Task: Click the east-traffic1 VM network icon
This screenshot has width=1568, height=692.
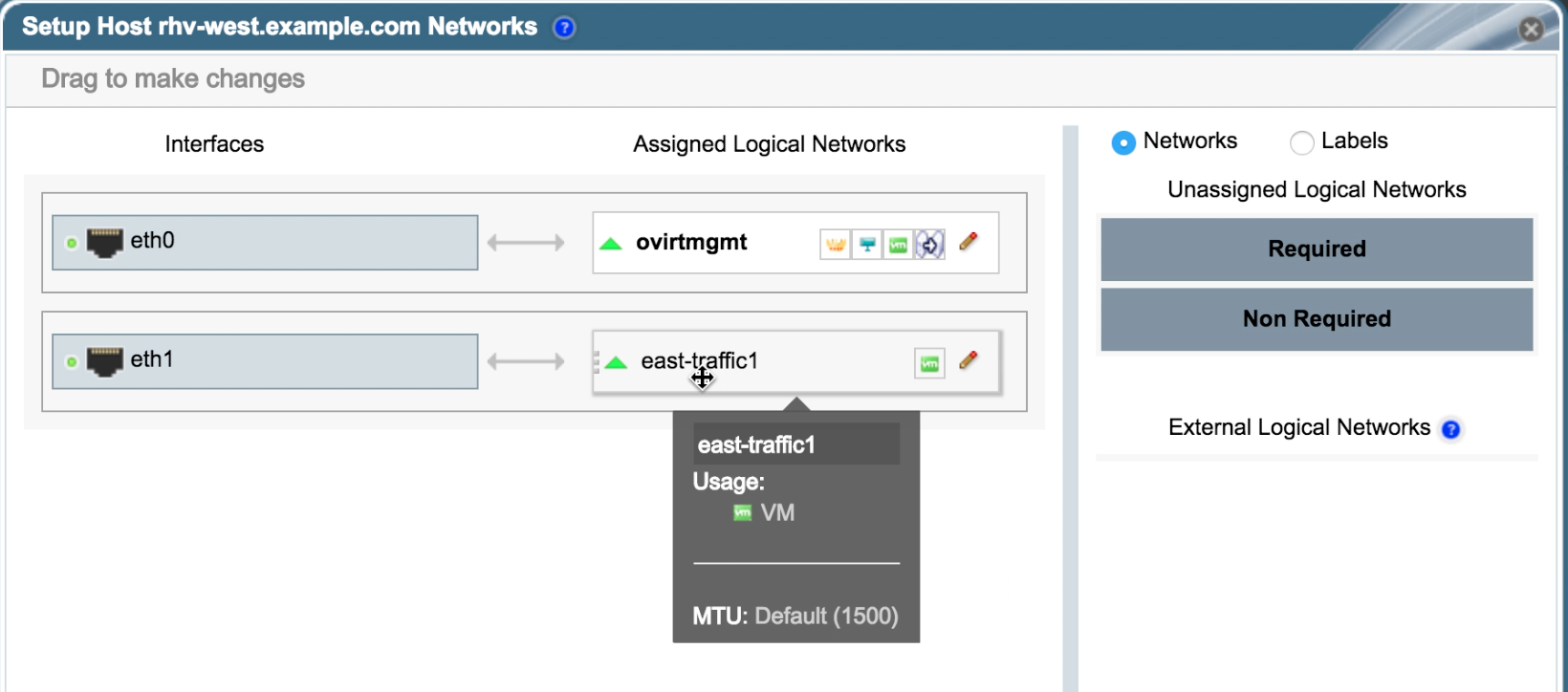Action: 929,363
